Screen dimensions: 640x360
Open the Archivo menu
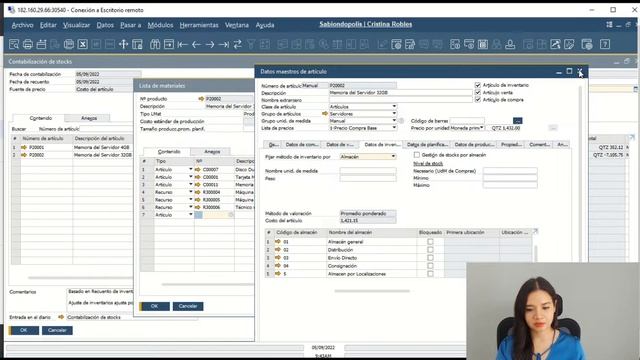(22, 25)
